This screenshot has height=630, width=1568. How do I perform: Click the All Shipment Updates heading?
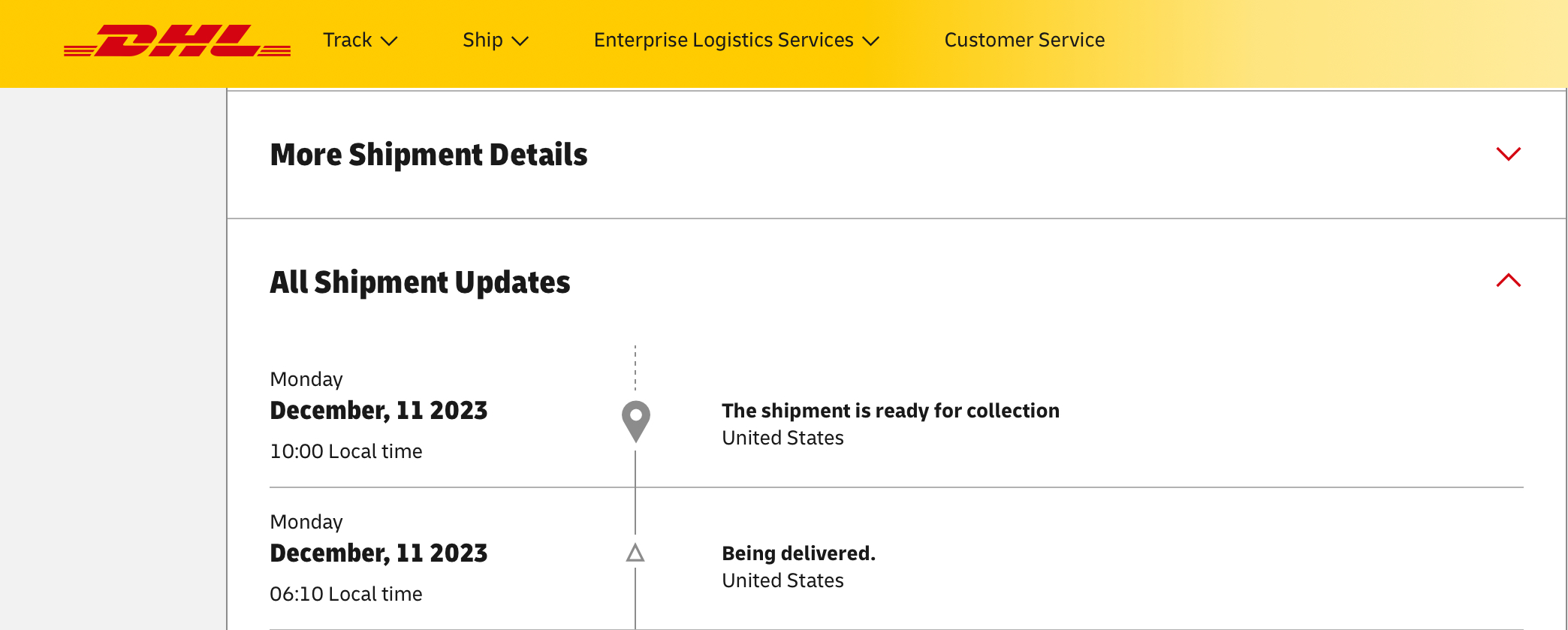[420, 282]
